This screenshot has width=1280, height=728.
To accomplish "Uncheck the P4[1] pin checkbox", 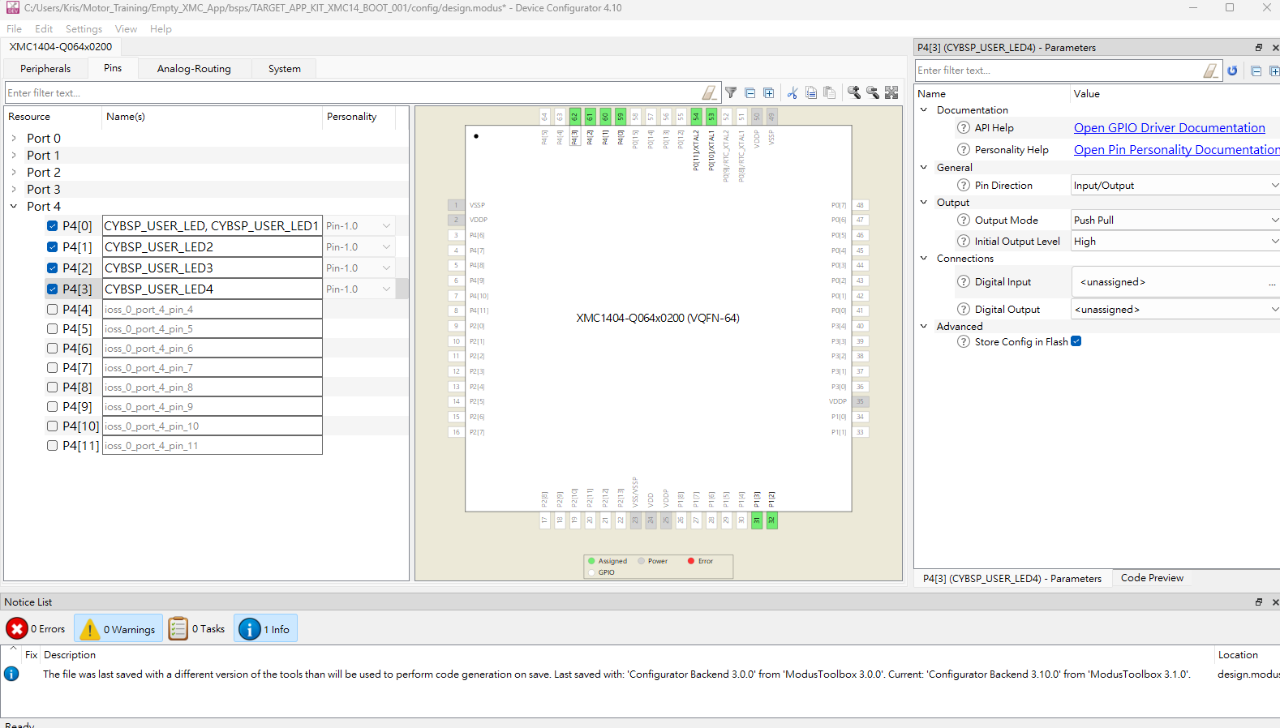I will 52,247.
